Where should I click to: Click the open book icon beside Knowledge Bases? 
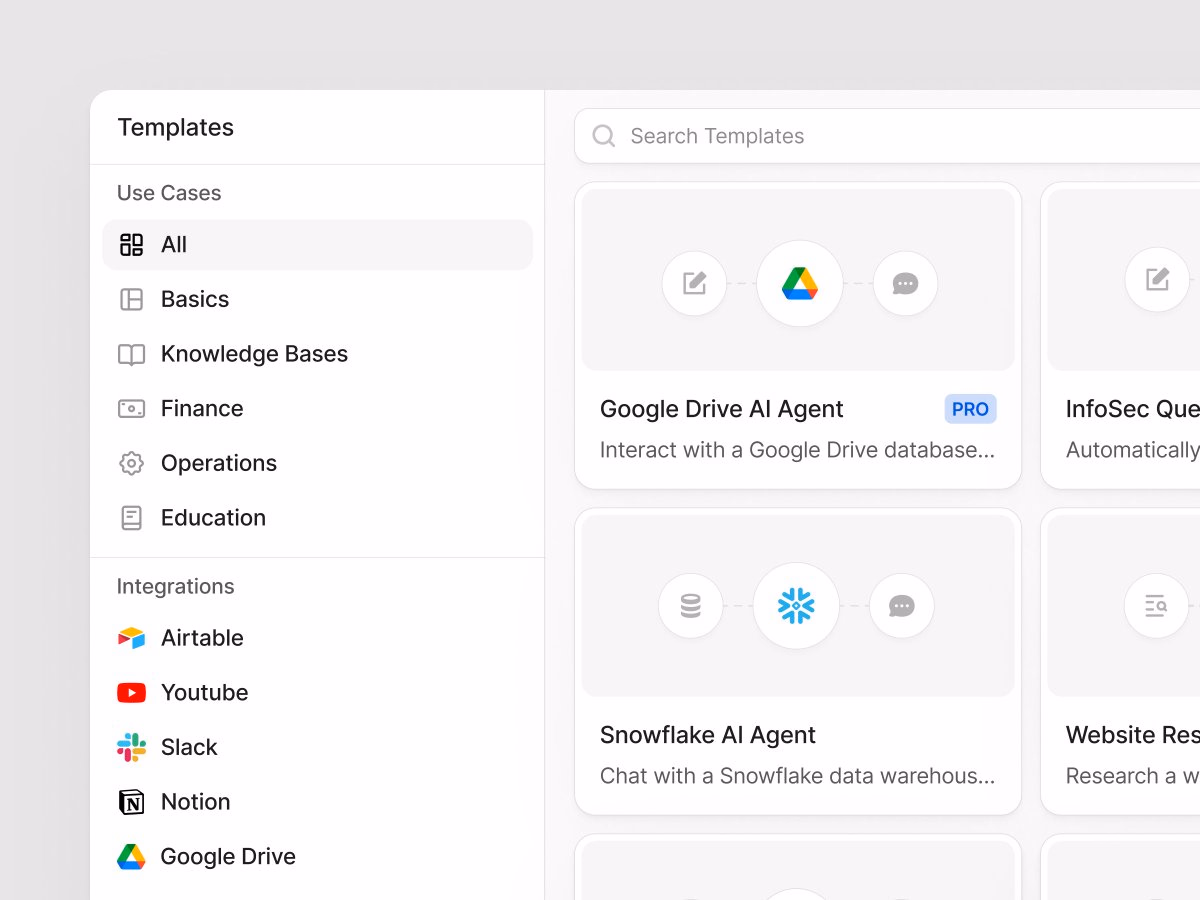pyautogui.click(x=131, y=354)
